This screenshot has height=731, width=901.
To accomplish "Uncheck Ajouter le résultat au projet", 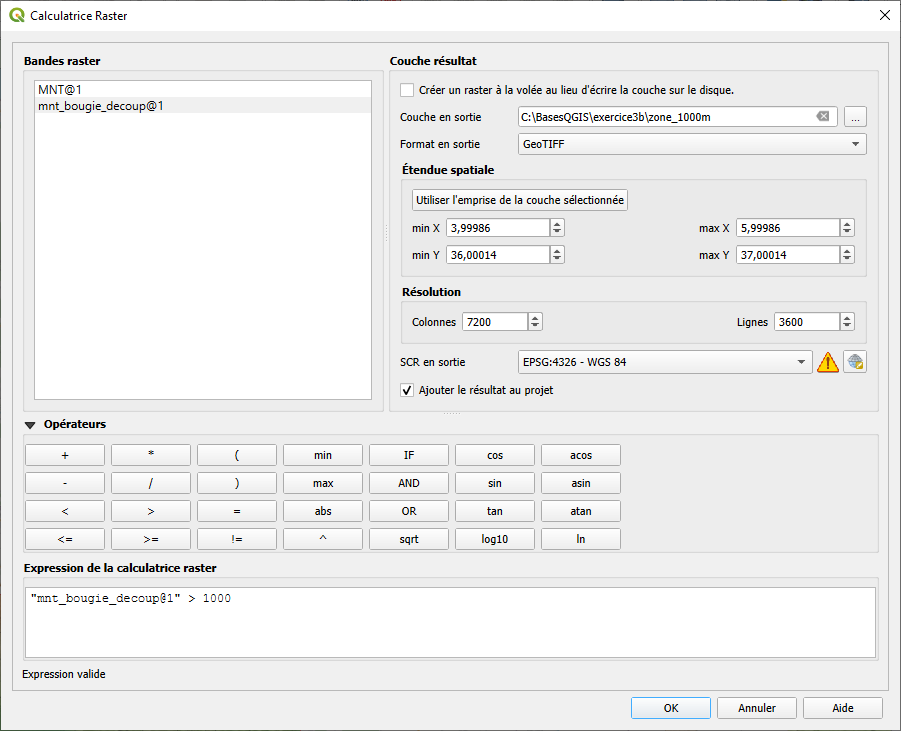I will coord(407,390).
